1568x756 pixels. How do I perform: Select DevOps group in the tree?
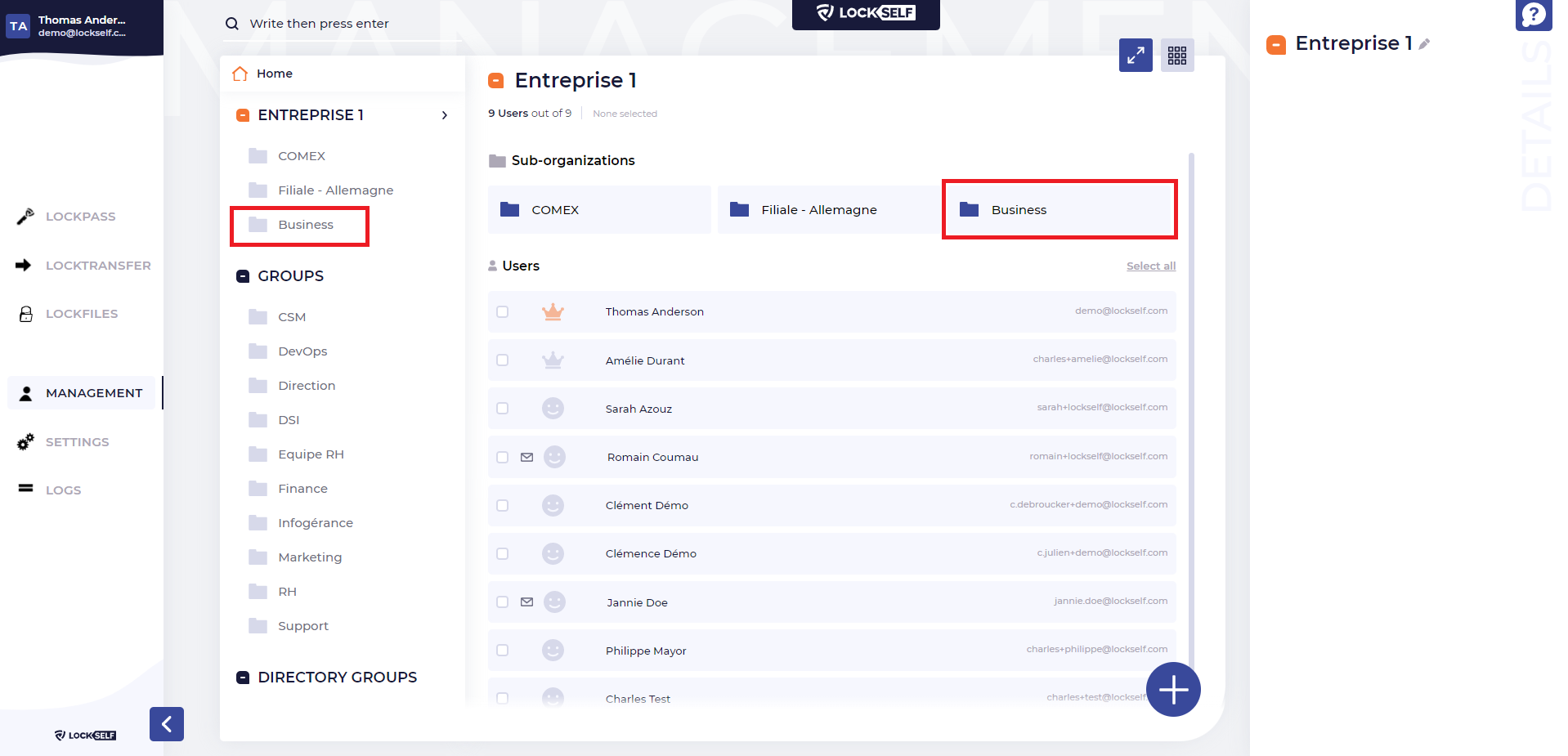(x=302, y=351)
